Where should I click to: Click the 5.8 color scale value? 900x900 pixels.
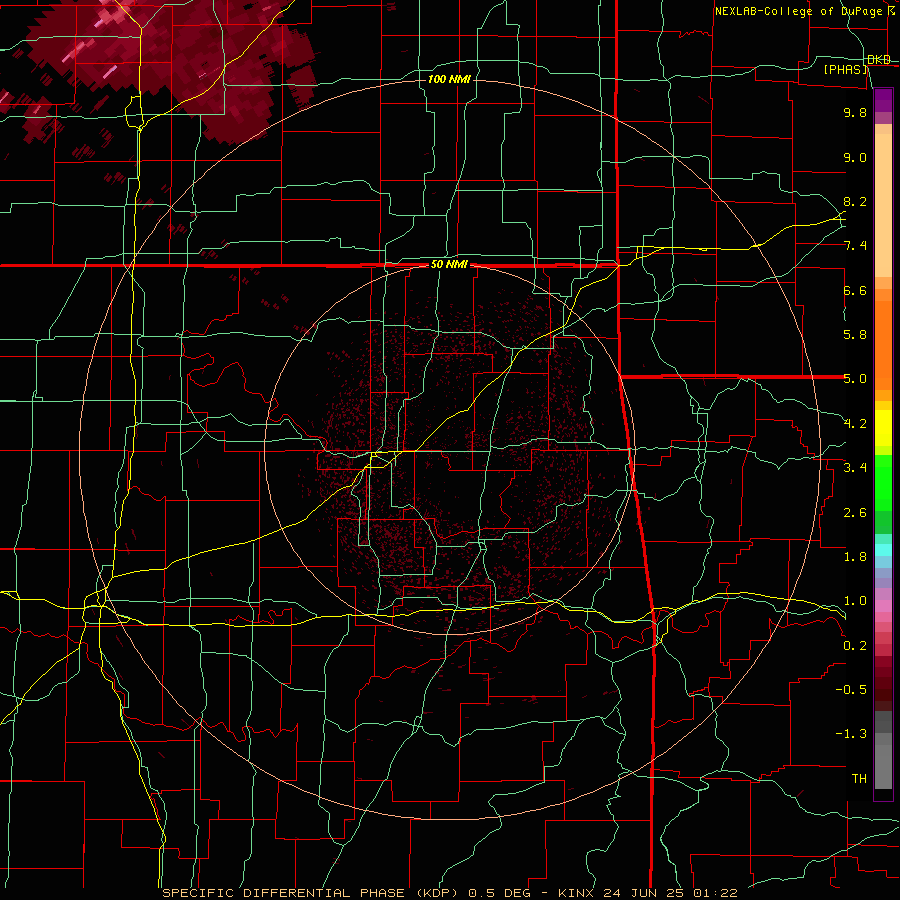point(855,335)
